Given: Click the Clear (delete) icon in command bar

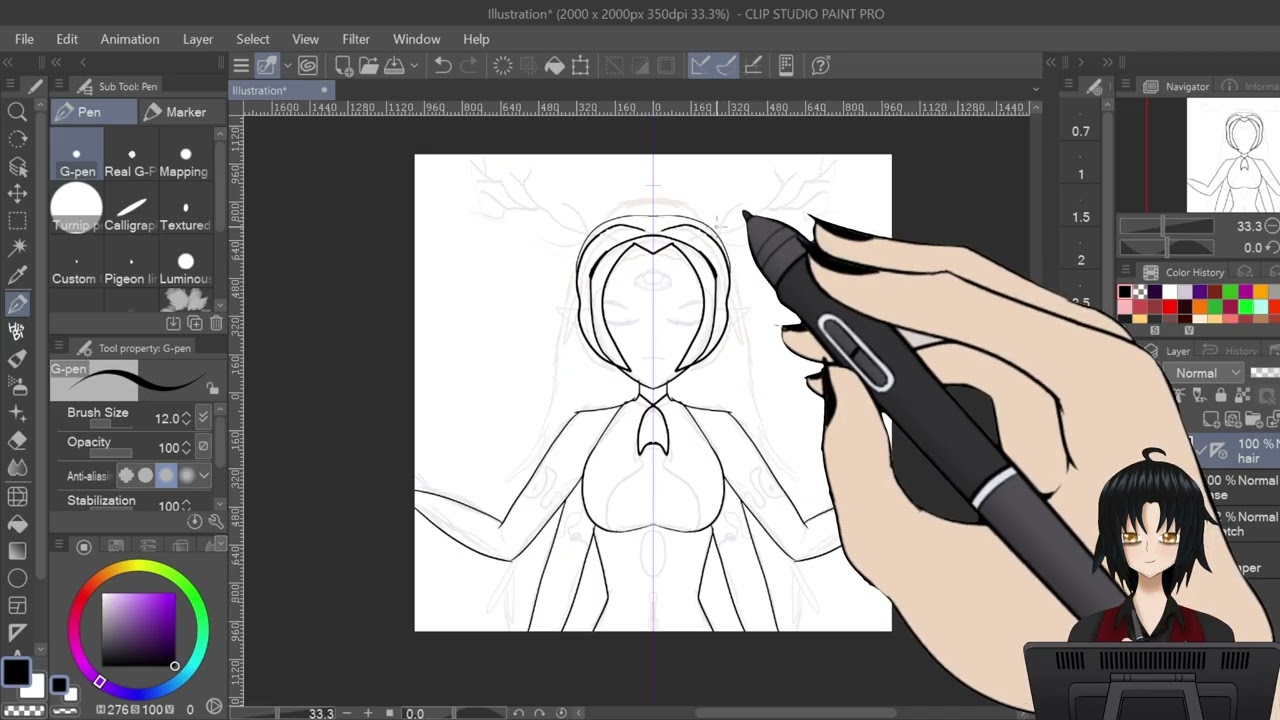Looking at the screenshot, I should click(x=502, y=66).
